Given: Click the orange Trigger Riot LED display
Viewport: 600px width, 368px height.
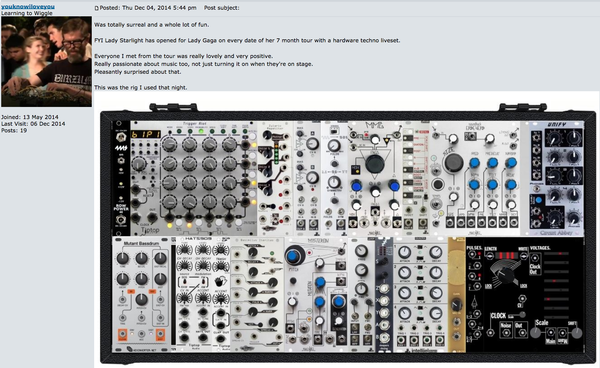Looking at the screenshot, I should (x=146, y=135).
